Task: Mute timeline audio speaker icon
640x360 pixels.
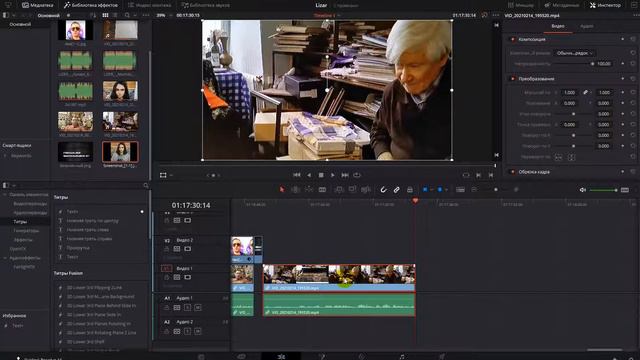Action: click(x=582, y=190)
